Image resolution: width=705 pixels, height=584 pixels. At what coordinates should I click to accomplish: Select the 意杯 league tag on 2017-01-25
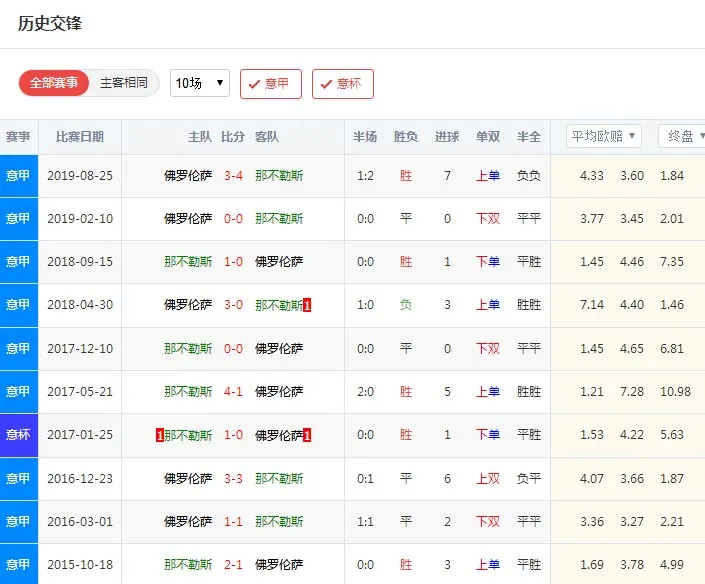19,435
